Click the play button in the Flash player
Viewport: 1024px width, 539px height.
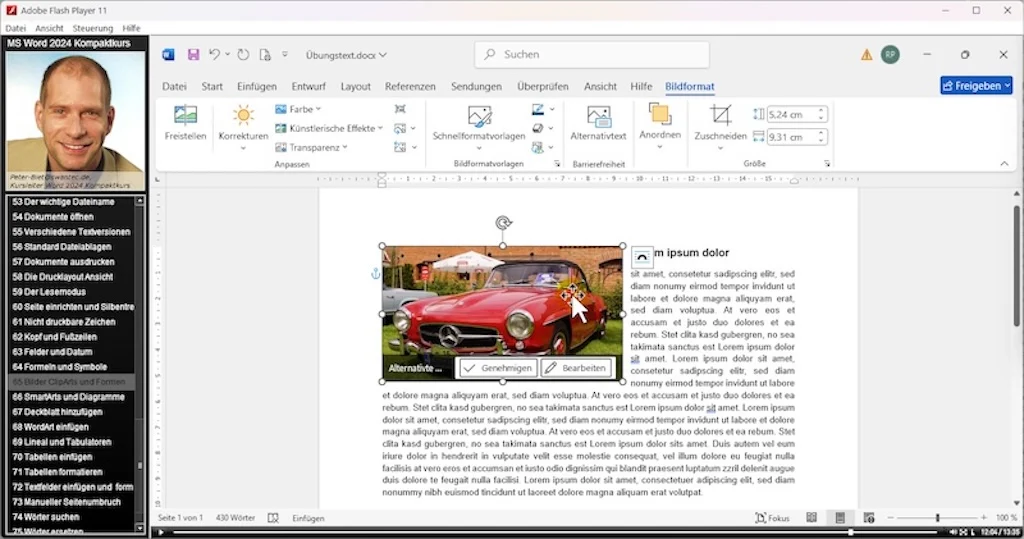pyautogui.click(x=161, y=532)
